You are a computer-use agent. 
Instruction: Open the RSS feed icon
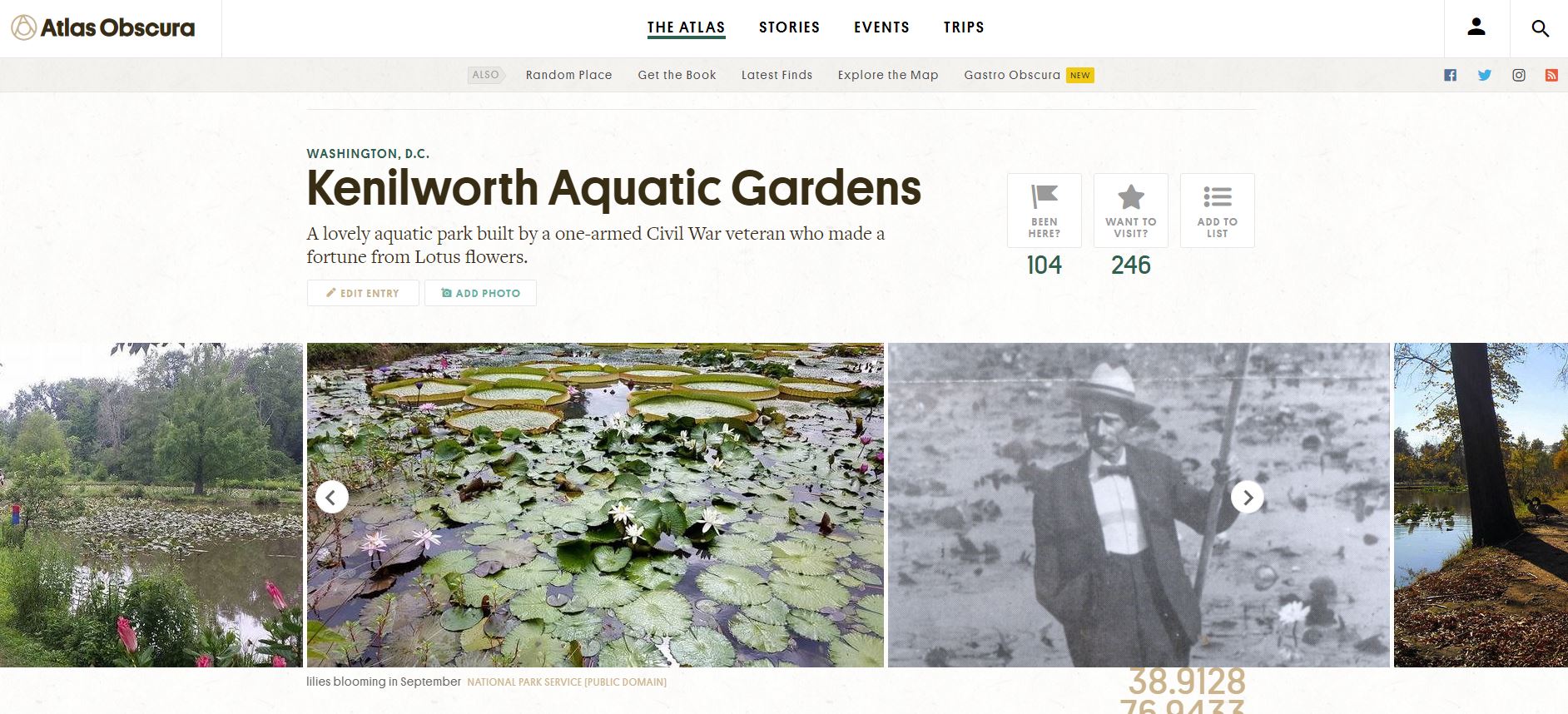click(1551, 75)
